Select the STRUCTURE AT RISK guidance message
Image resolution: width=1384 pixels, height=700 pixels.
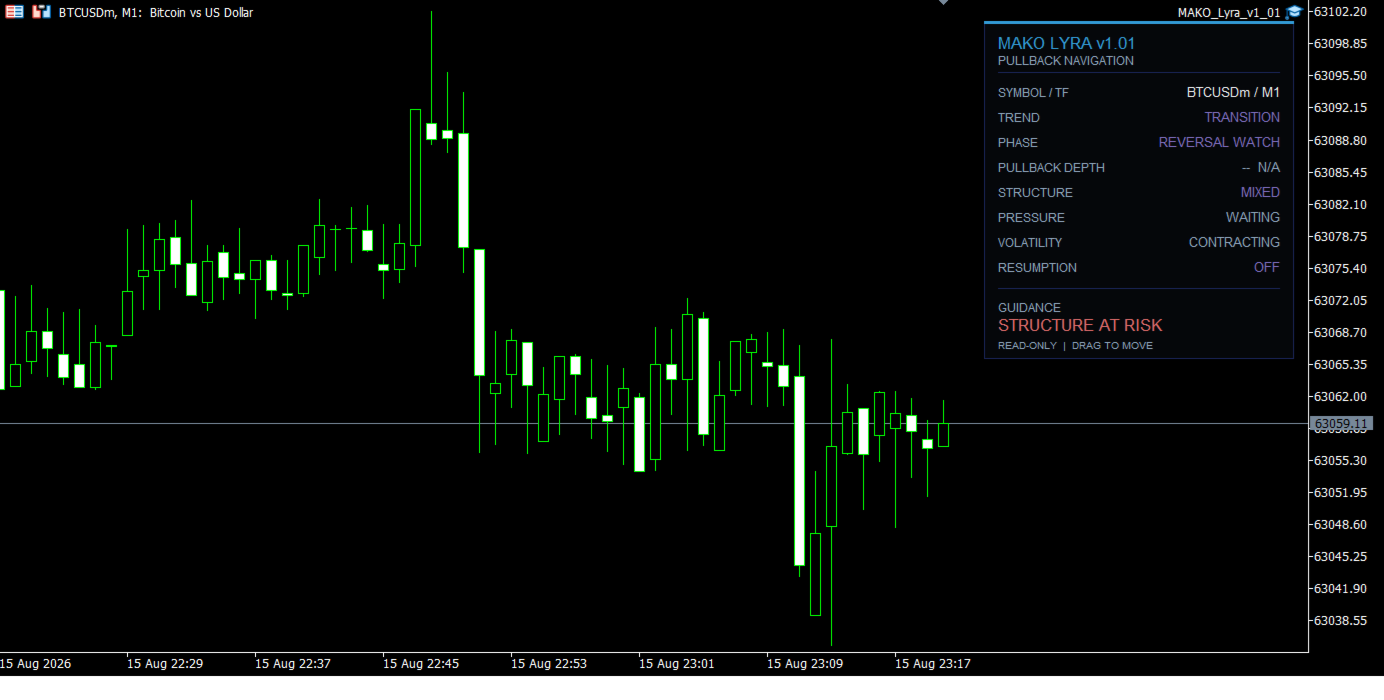[x=1080, y=325]
